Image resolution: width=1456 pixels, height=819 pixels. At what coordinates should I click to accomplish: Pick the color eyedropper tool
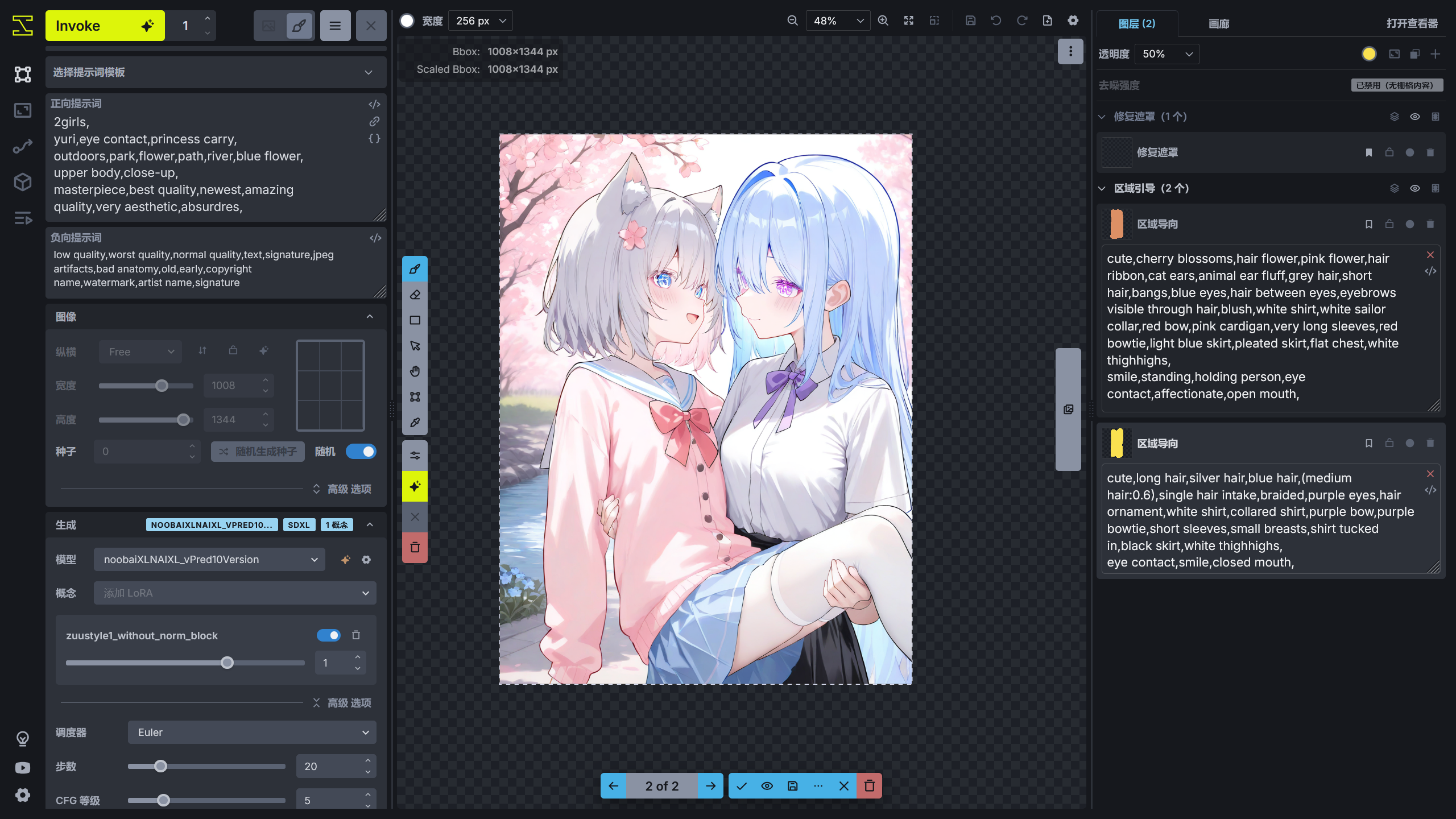415,422
